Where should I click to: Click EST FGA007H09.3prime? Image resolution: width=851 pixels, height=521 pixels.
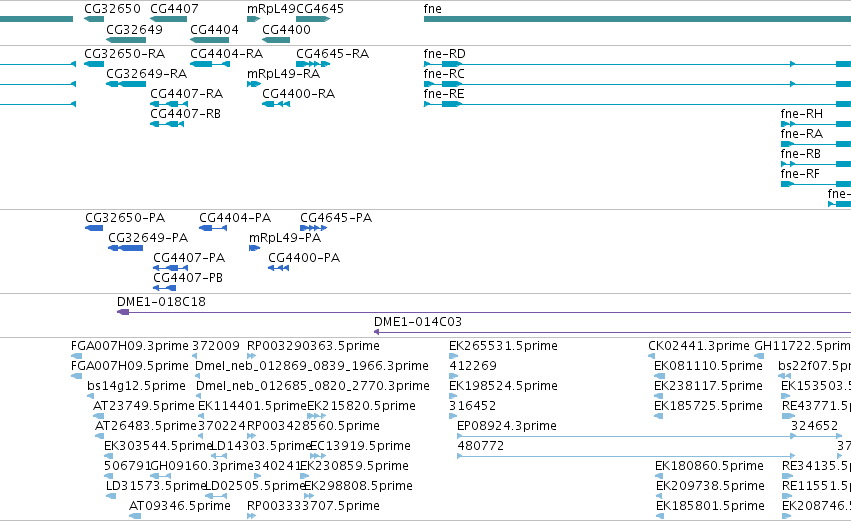point(130,346)
